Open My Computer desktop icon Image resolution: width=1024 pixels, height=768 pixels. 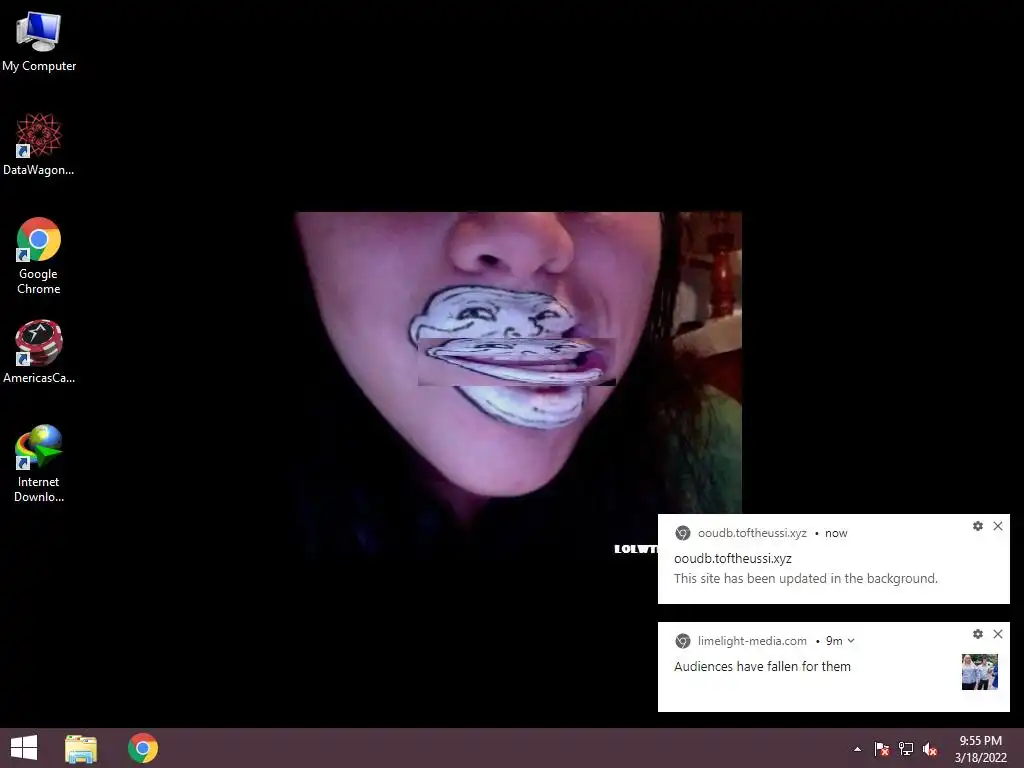point(39,42)
